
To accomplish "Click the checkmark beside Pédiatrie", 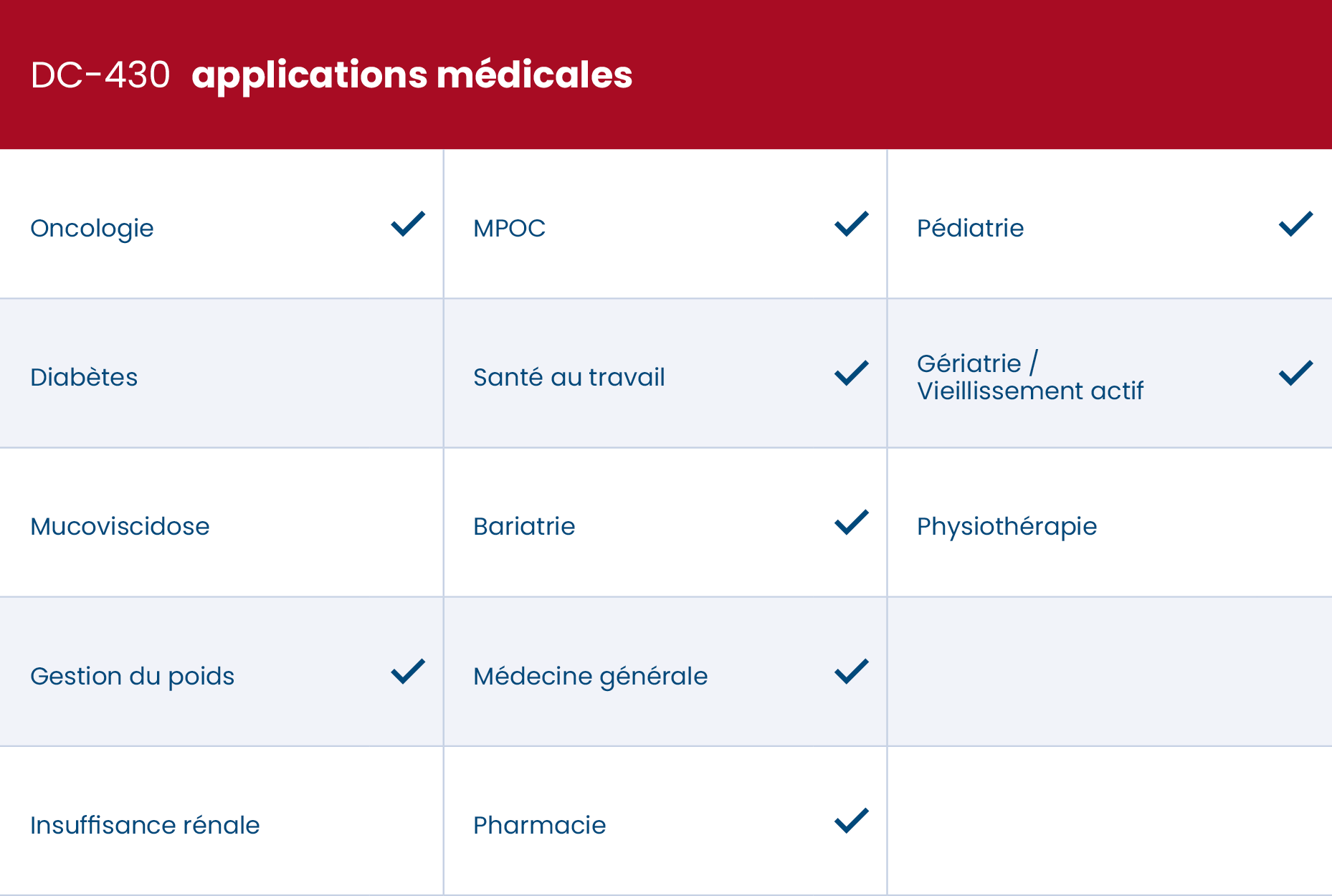I will coord(1295,224).
